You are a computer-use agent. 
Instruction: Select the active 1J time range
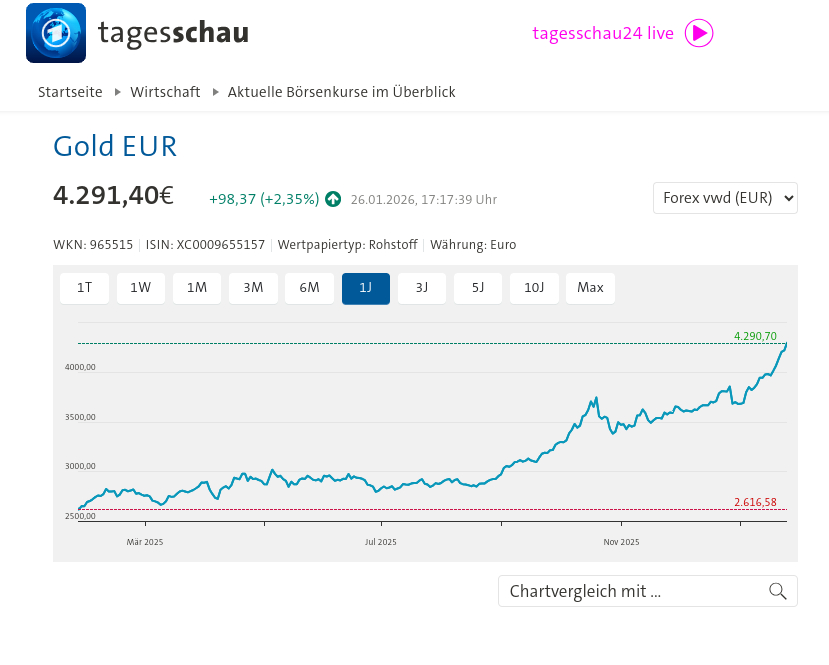coord(365,288)
